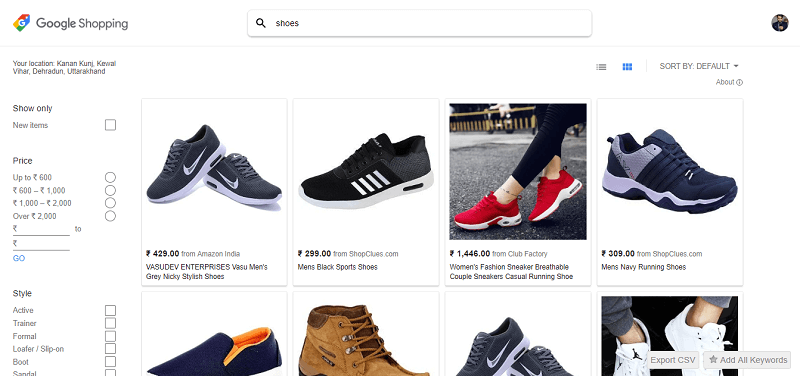800x376 pixels.
Task: Click the ₹ 309.00 price text
Action: pos(618,254)
